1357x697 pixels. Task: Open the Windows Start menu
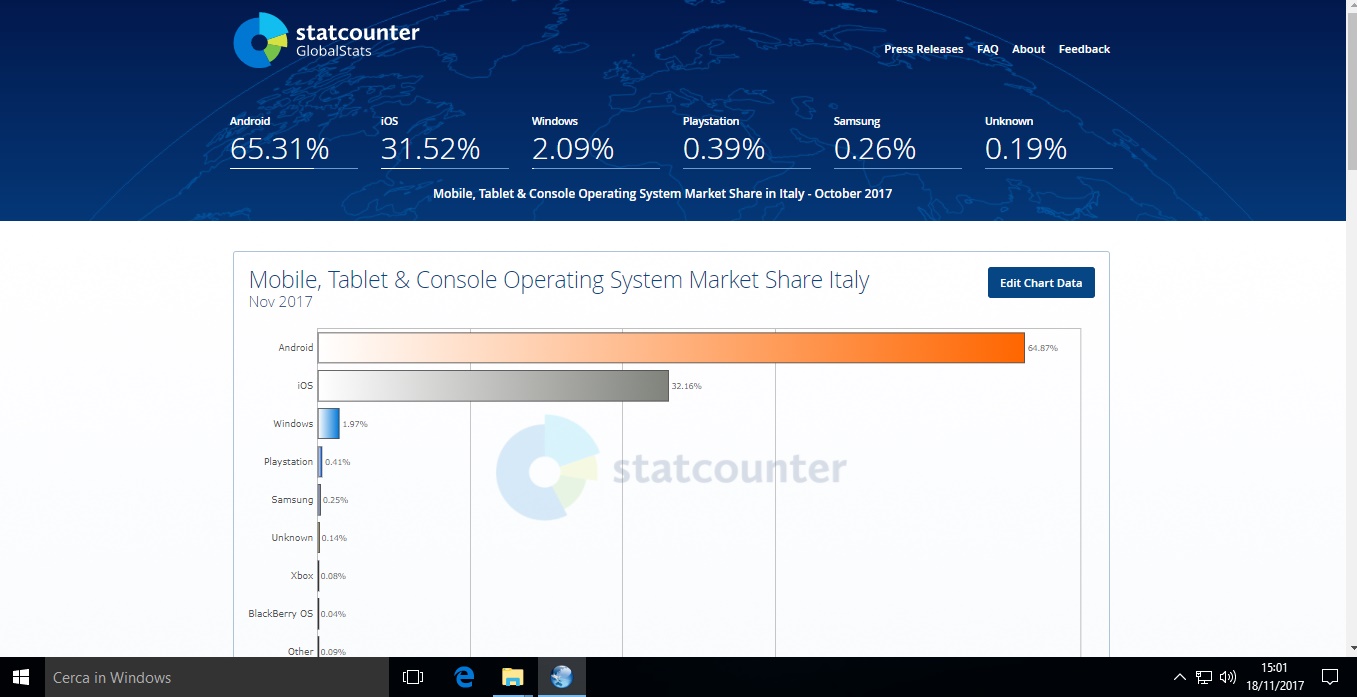pyautogui.click(x=20, y=677)
